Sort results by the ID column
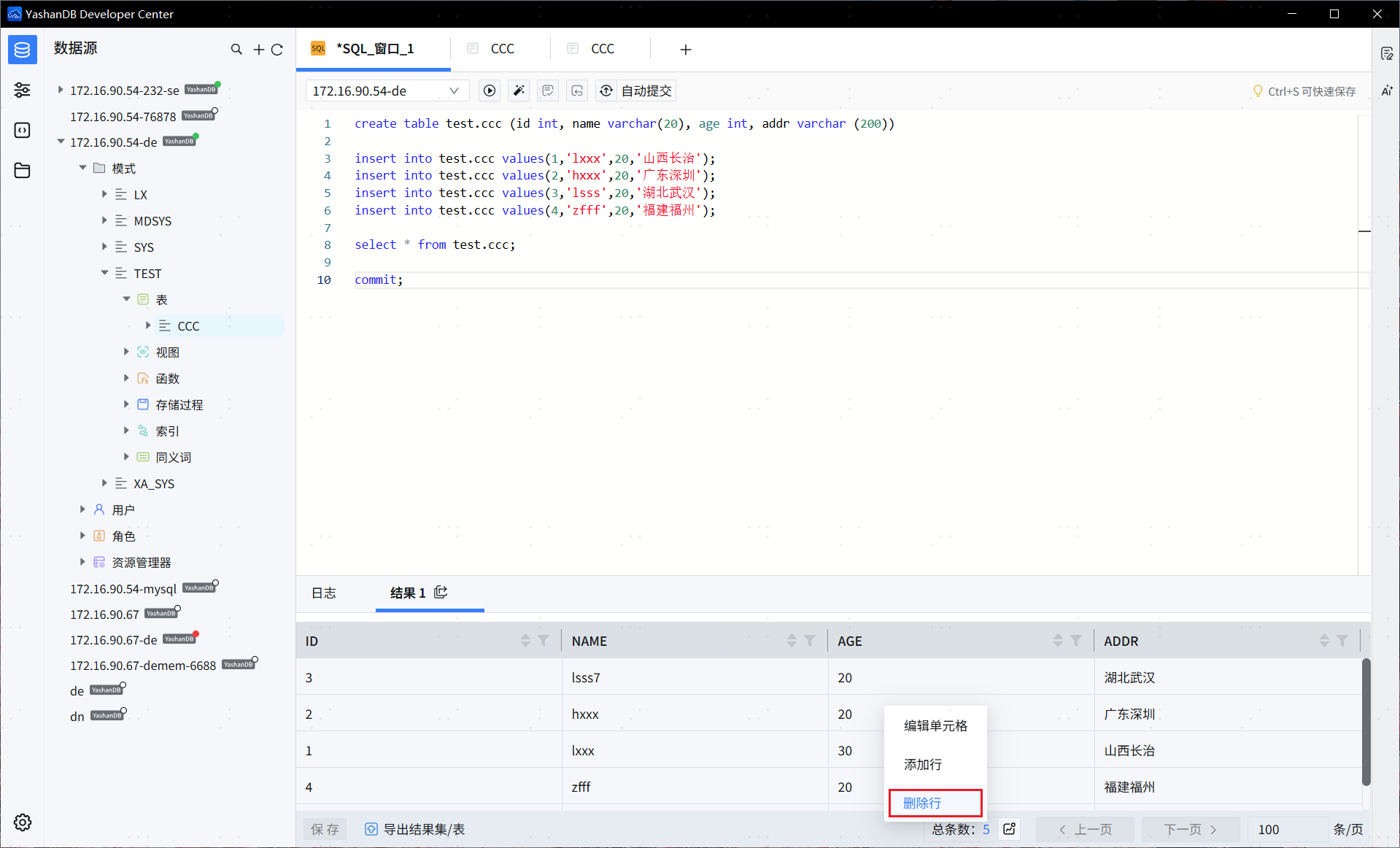1400x848 pixels. [525, 640]
